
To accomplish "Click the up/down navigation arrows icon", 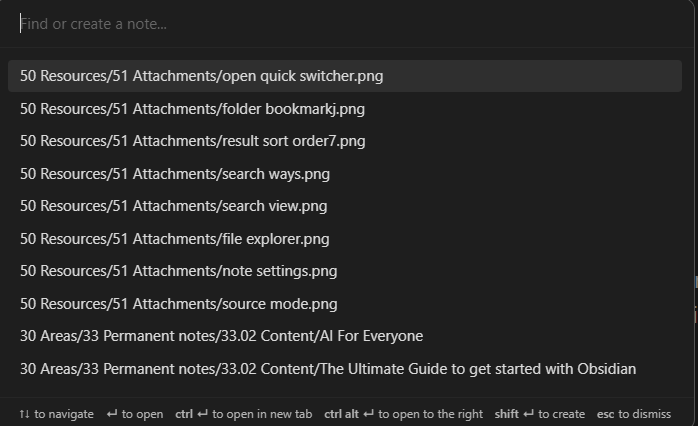I will tap(25, 414).
